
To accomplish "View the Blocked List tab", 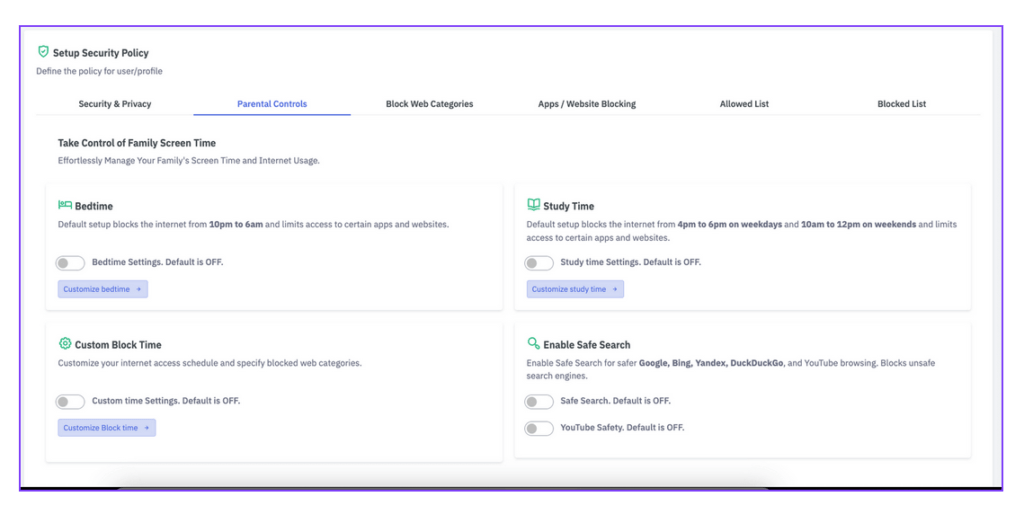I will [x=901, y=104].
